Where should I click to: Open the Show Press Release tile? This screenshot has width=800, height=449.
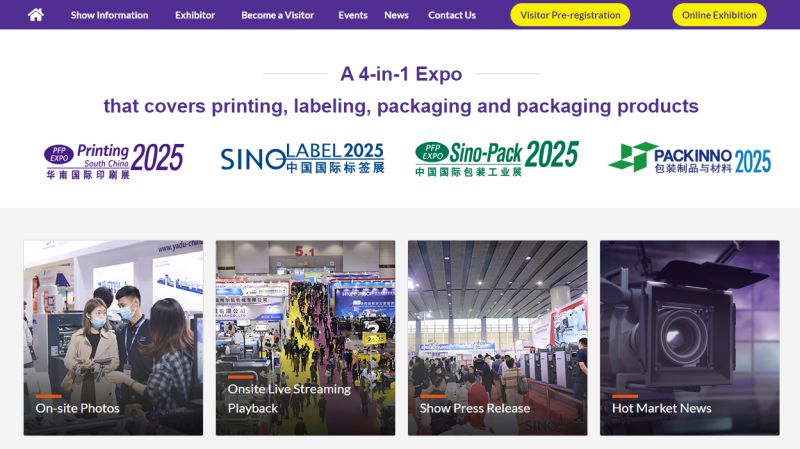click(x=497, y=338)
